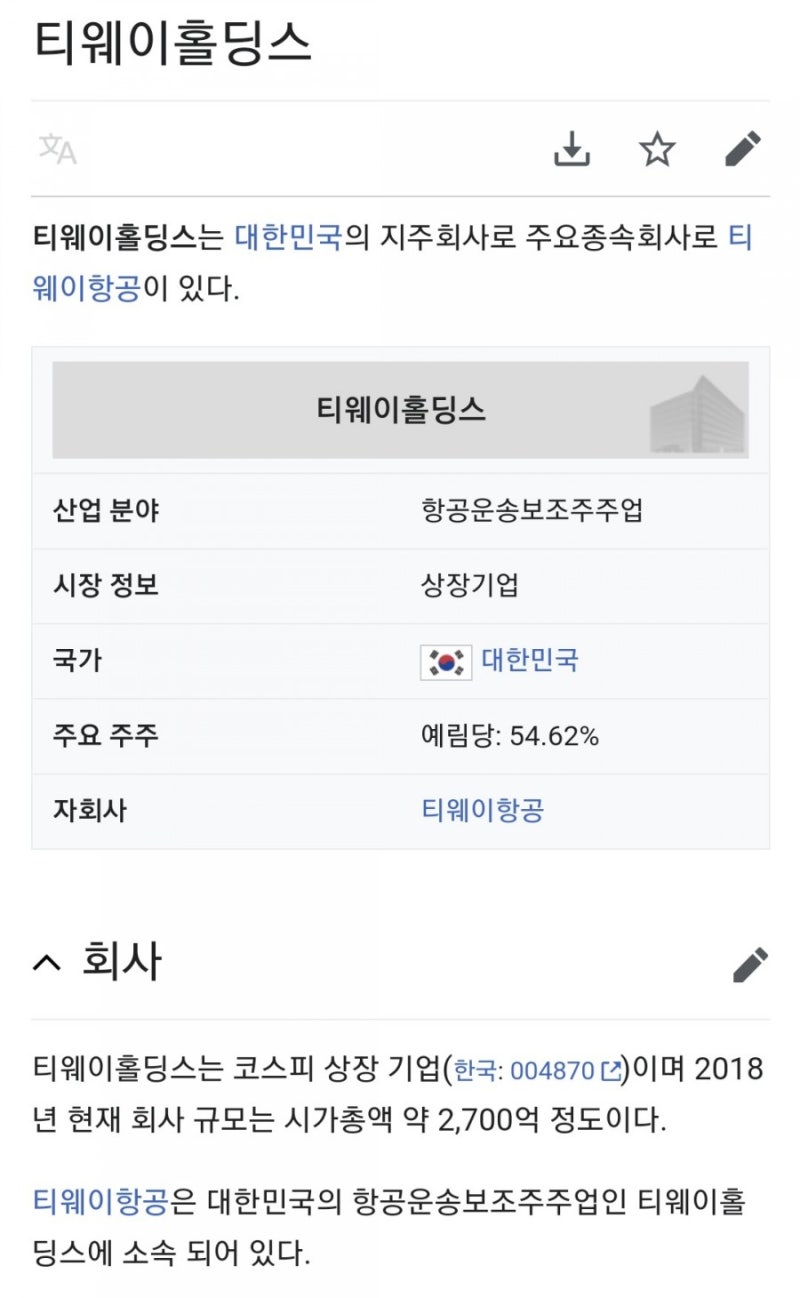Download the article for offline reading
The image size is (800, 1298).
(x=572, y=148)
